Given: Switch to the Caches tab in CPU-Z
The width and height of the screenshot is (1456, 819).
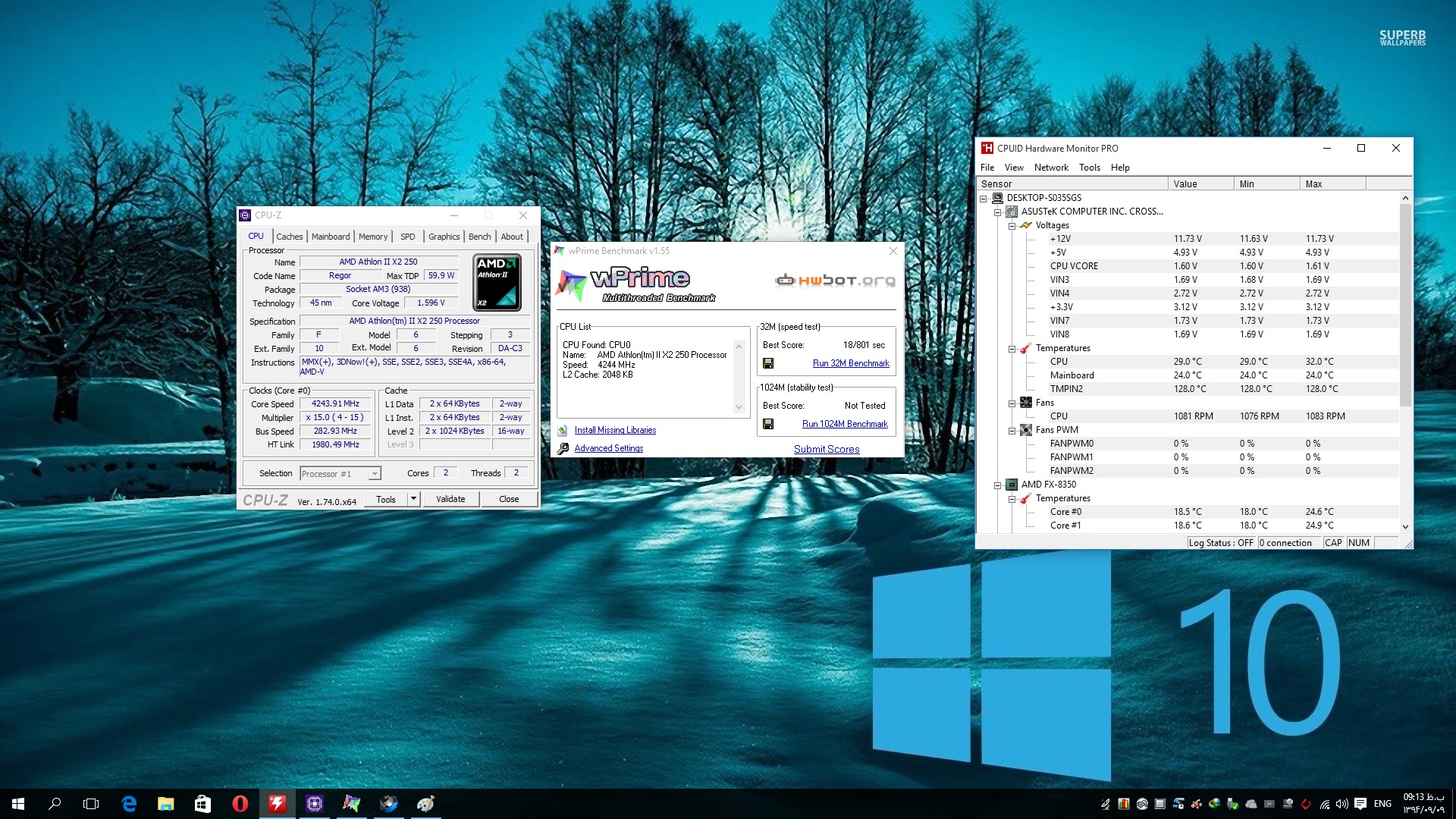Looking at the screenshot, I should (x=289, y=237).
